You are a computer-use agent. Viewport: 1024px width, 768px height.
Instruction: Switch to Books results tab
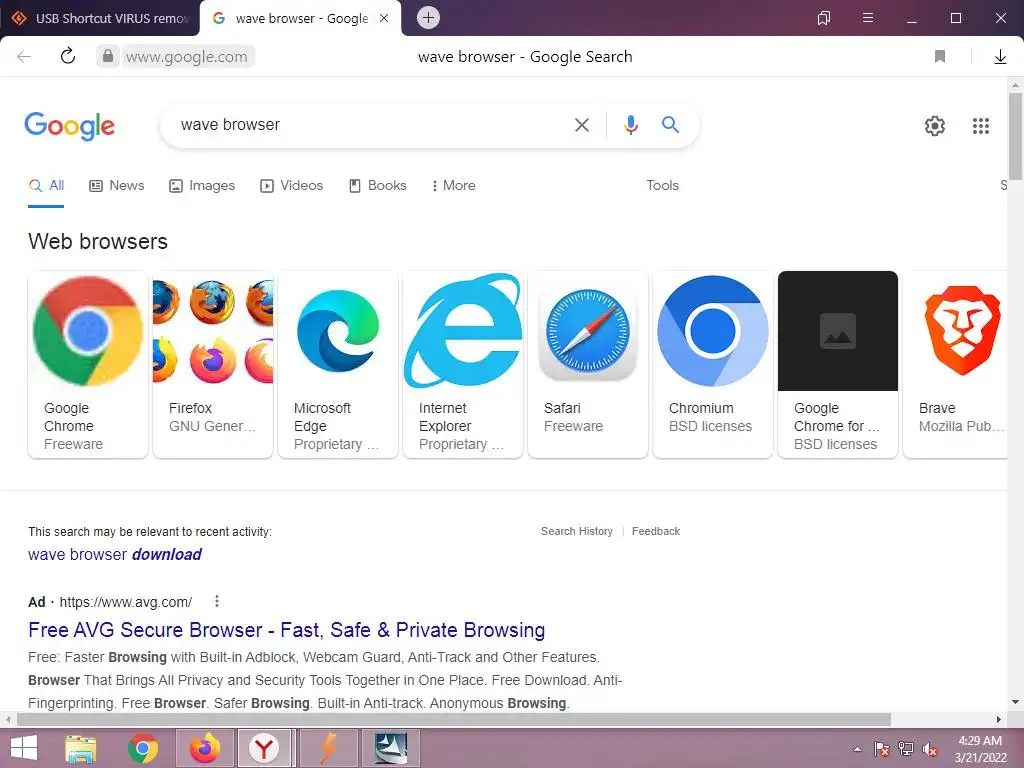377,185
